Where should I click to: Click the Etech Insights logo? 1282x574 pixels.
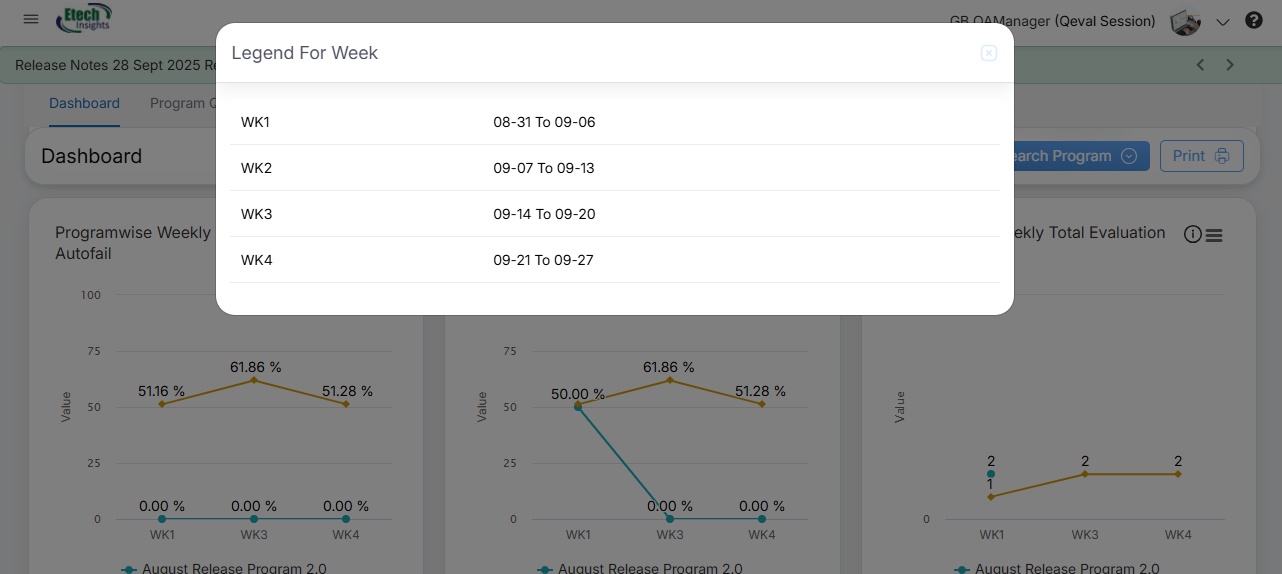pos(86,18)
